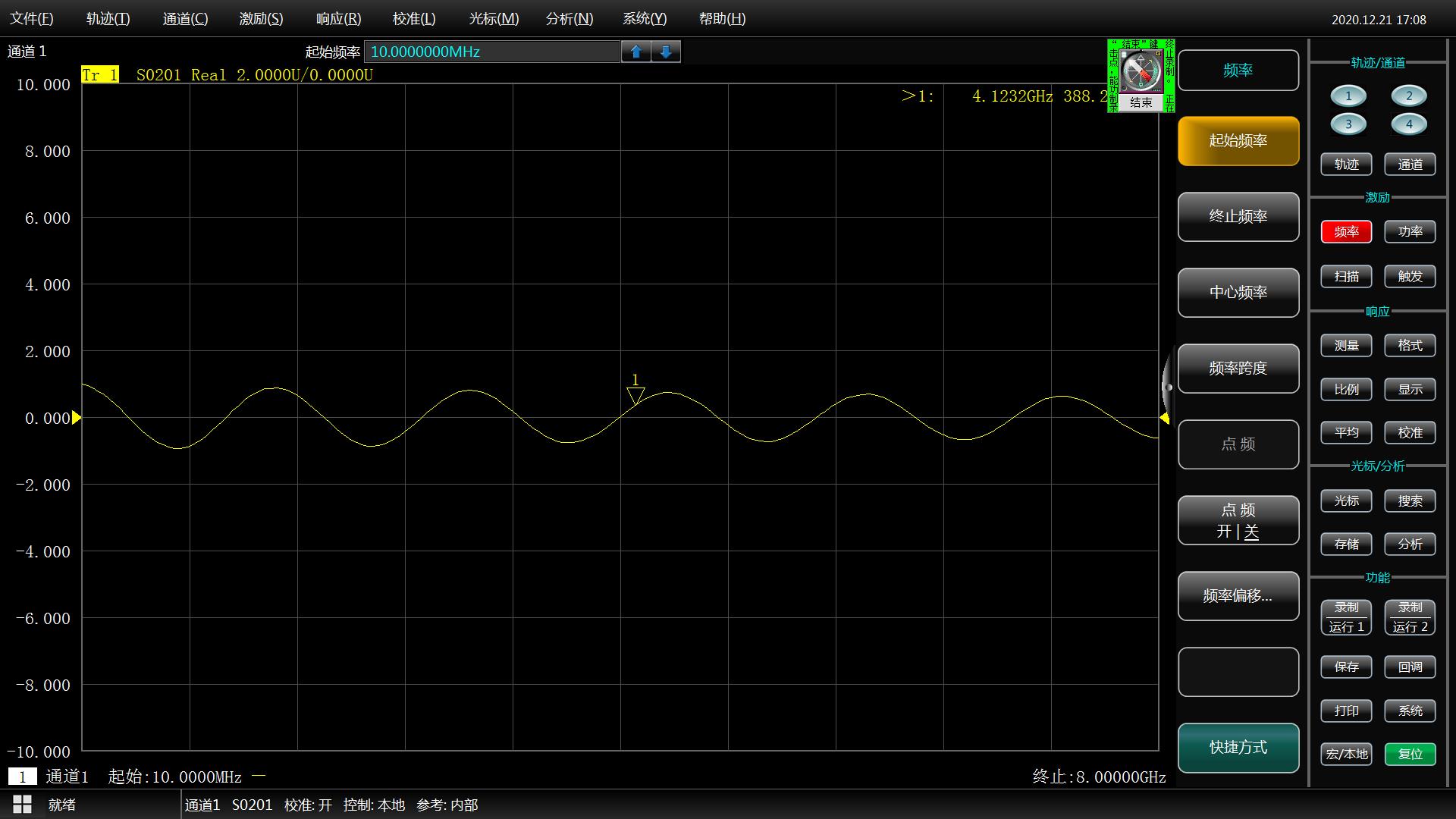Click the 触发 trigger button

point(1410,277)
